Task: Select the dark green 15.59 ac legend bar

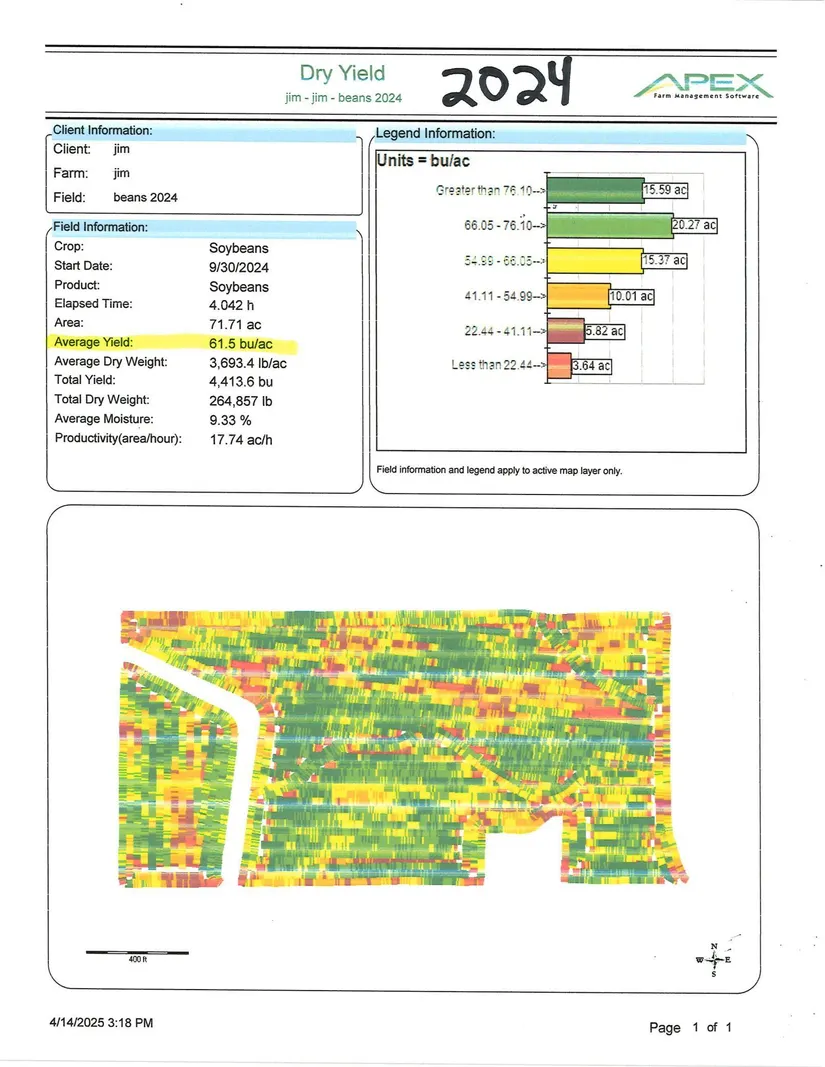Action: pyautogui.click(x=597, y=190)
